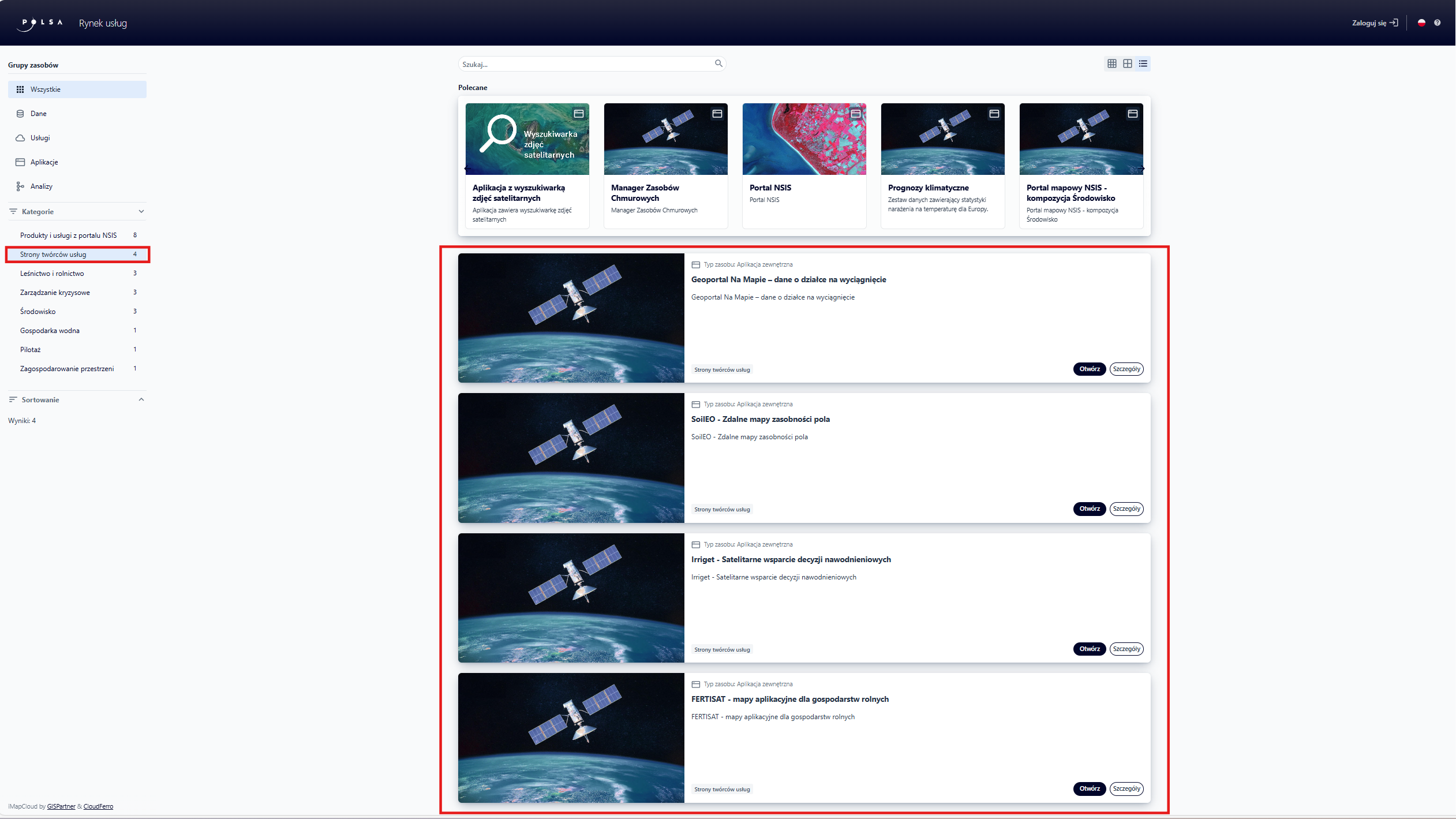Open Geoportal Na Mapie with Otwórz
The image size is (1456, 819).
pos(1089,369)
